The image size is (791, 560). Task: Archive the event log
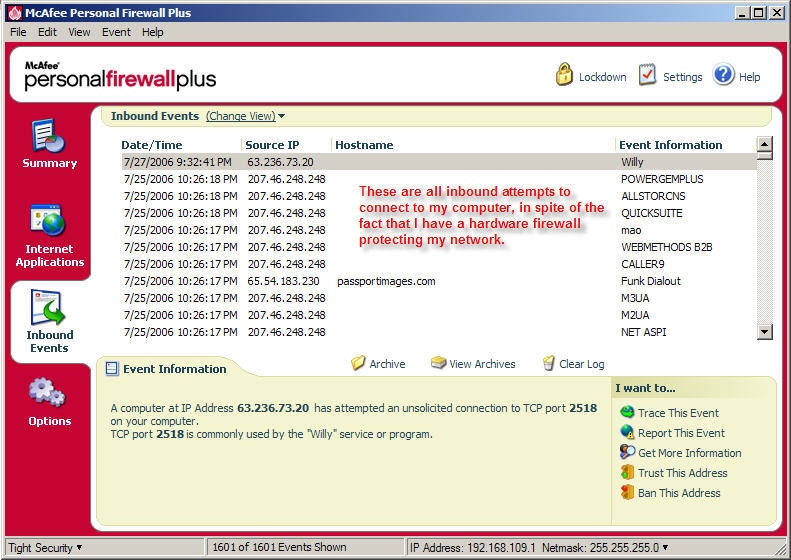click(378, 364)
